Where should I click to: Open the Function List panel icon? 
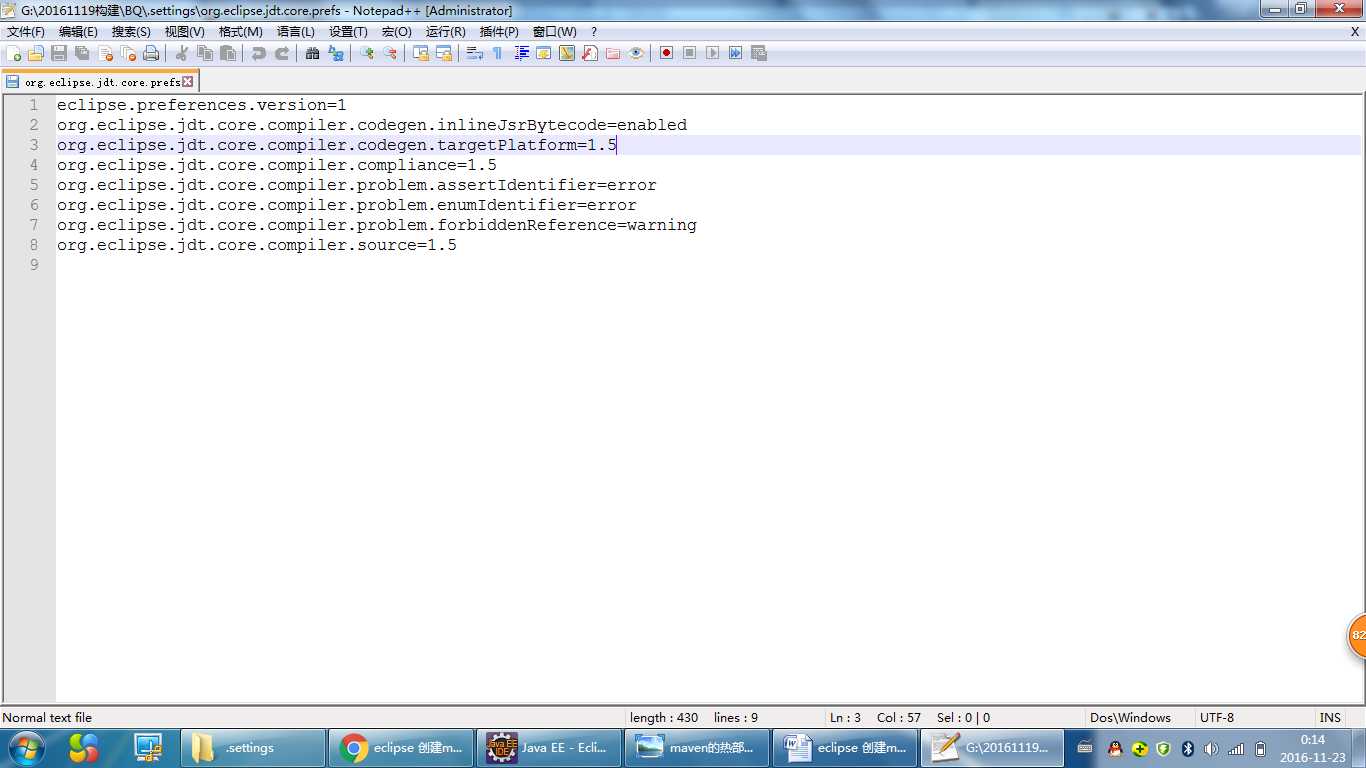click(590, 53)
